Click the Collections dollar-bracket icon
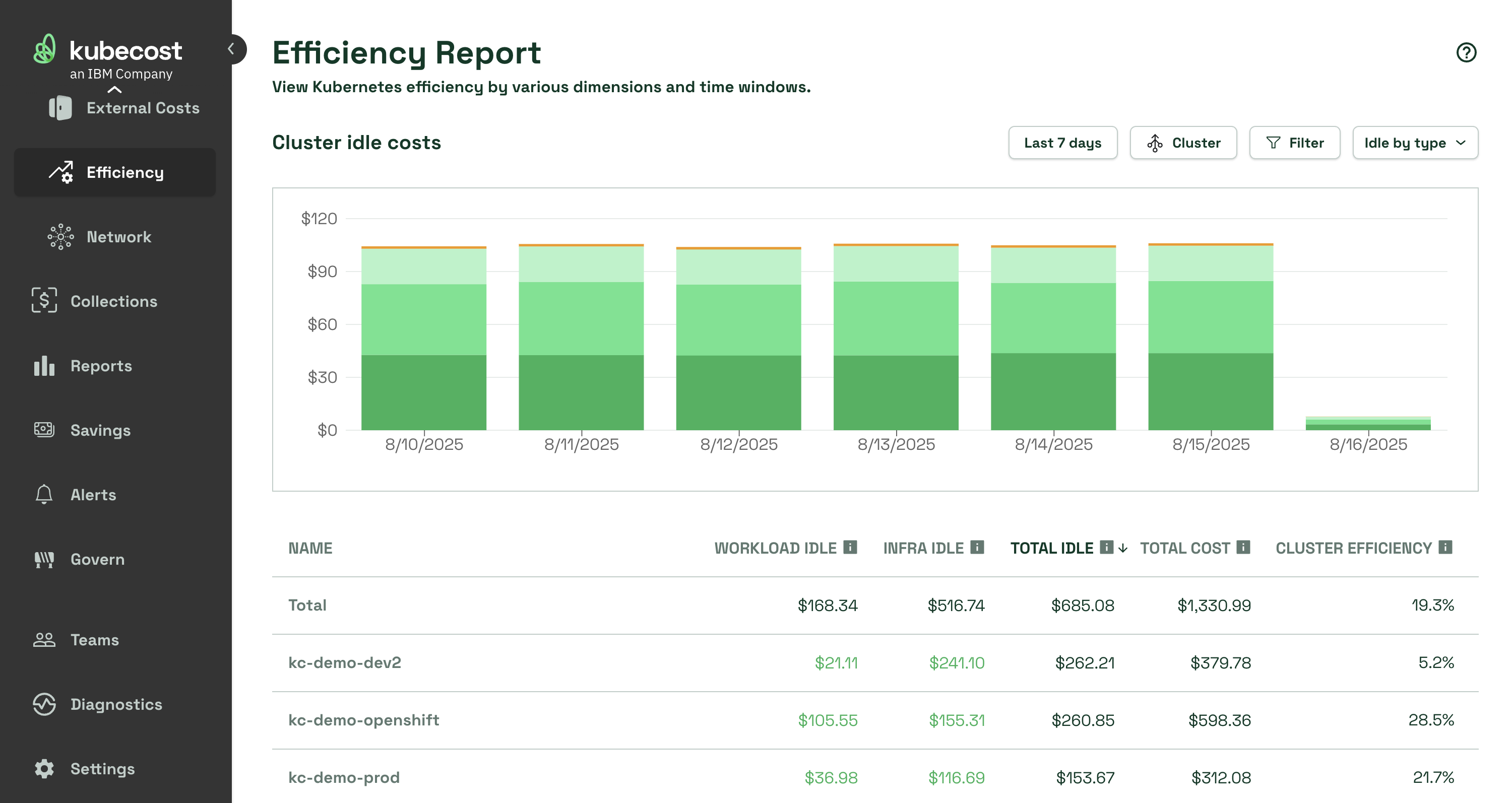 (x=44, y=301)
